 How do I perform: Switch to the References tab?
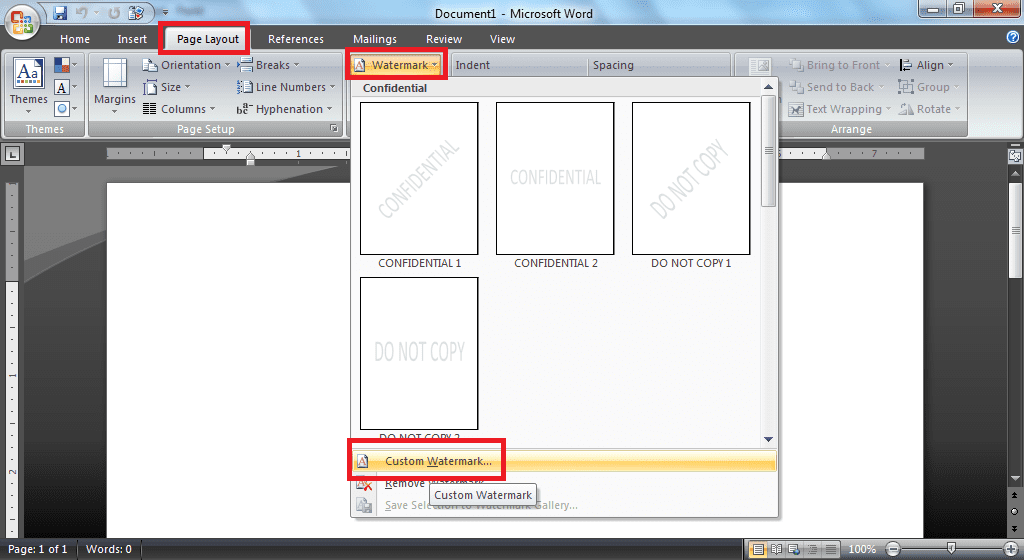[296, 39]
